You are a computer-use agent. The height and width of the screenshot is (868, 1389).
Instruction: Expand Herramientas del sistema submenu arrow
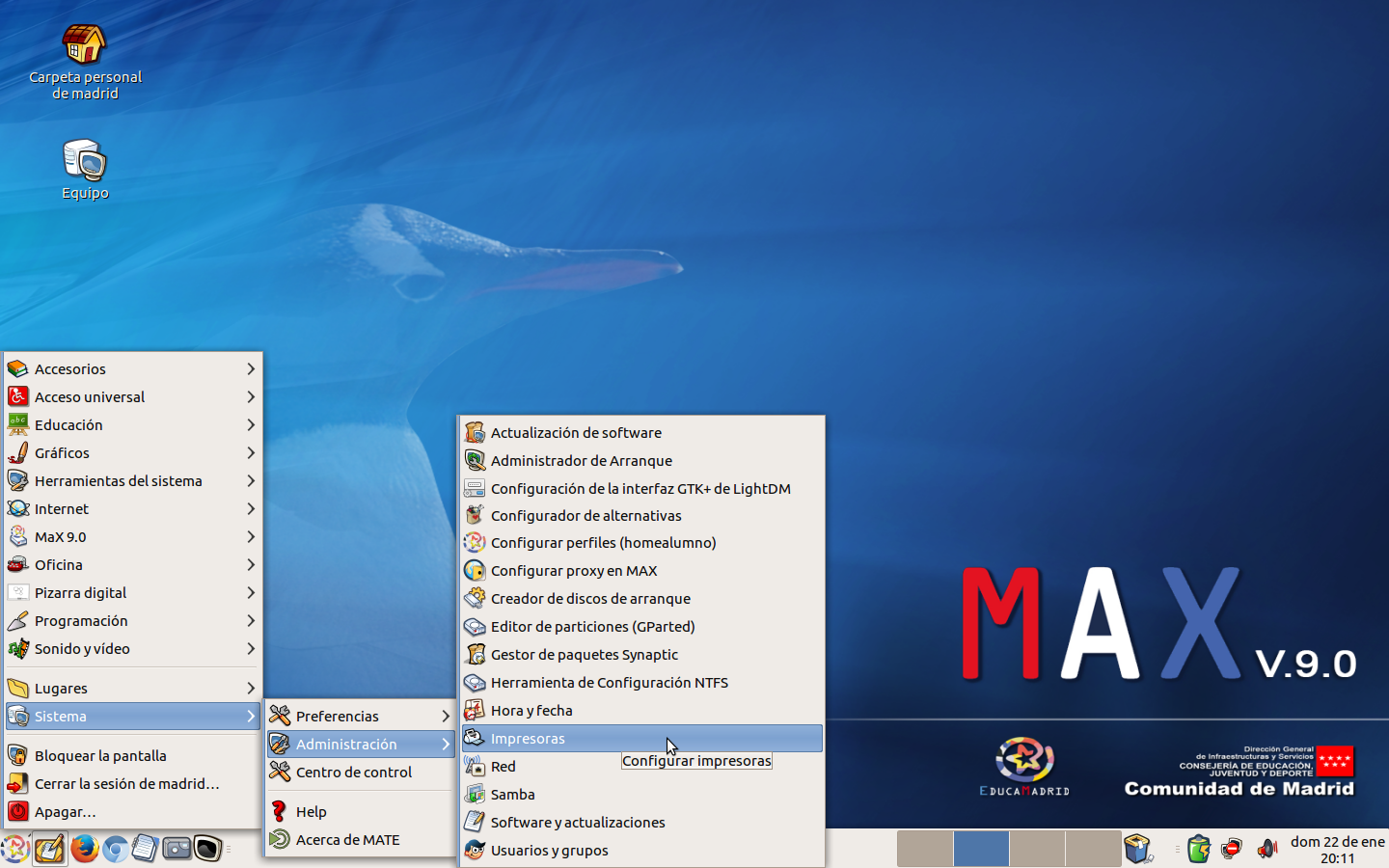tap(251, 481)
